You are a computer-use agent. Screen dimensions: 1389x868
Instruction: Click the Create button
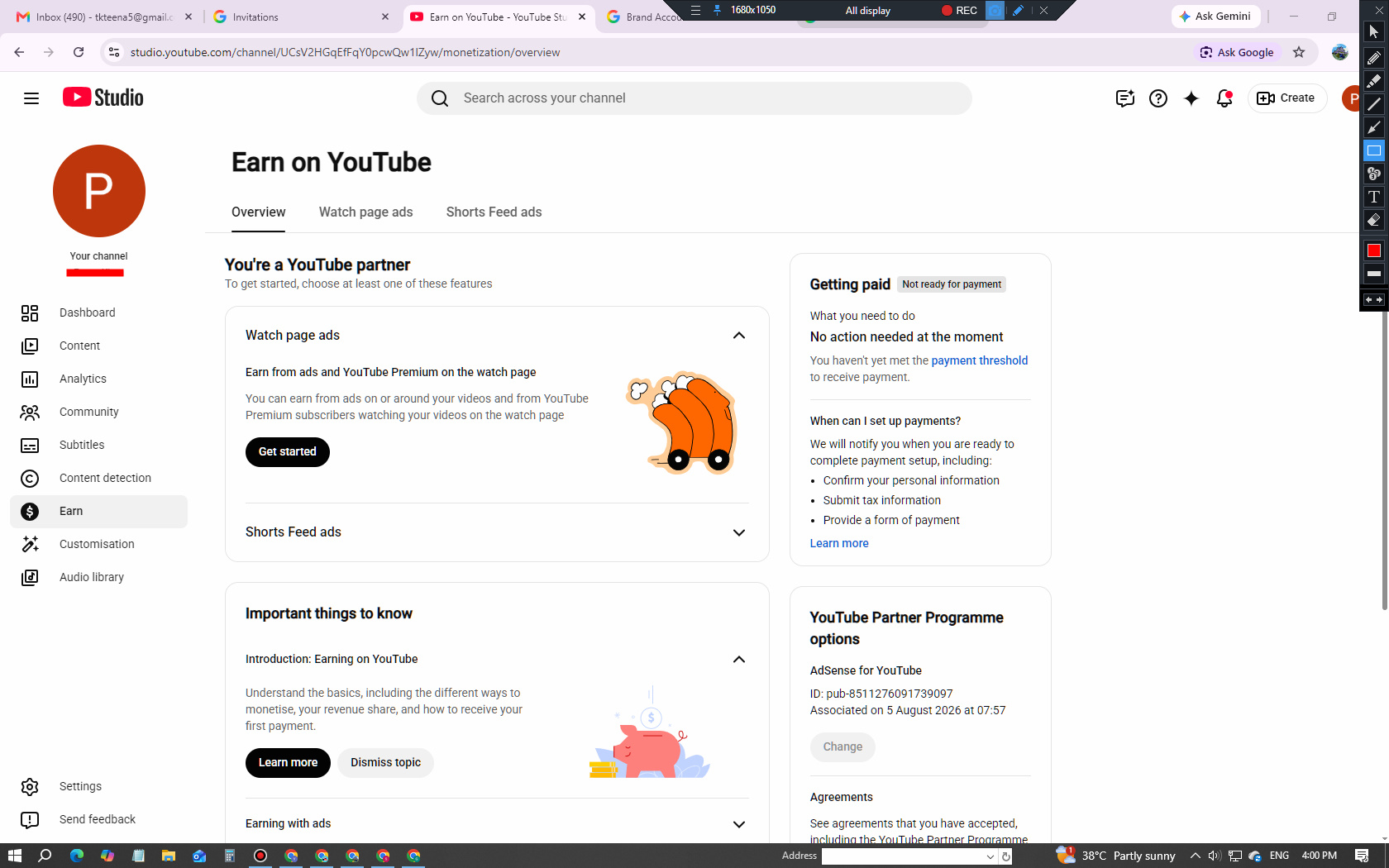pyautogui.click(x=1286, y=98)
